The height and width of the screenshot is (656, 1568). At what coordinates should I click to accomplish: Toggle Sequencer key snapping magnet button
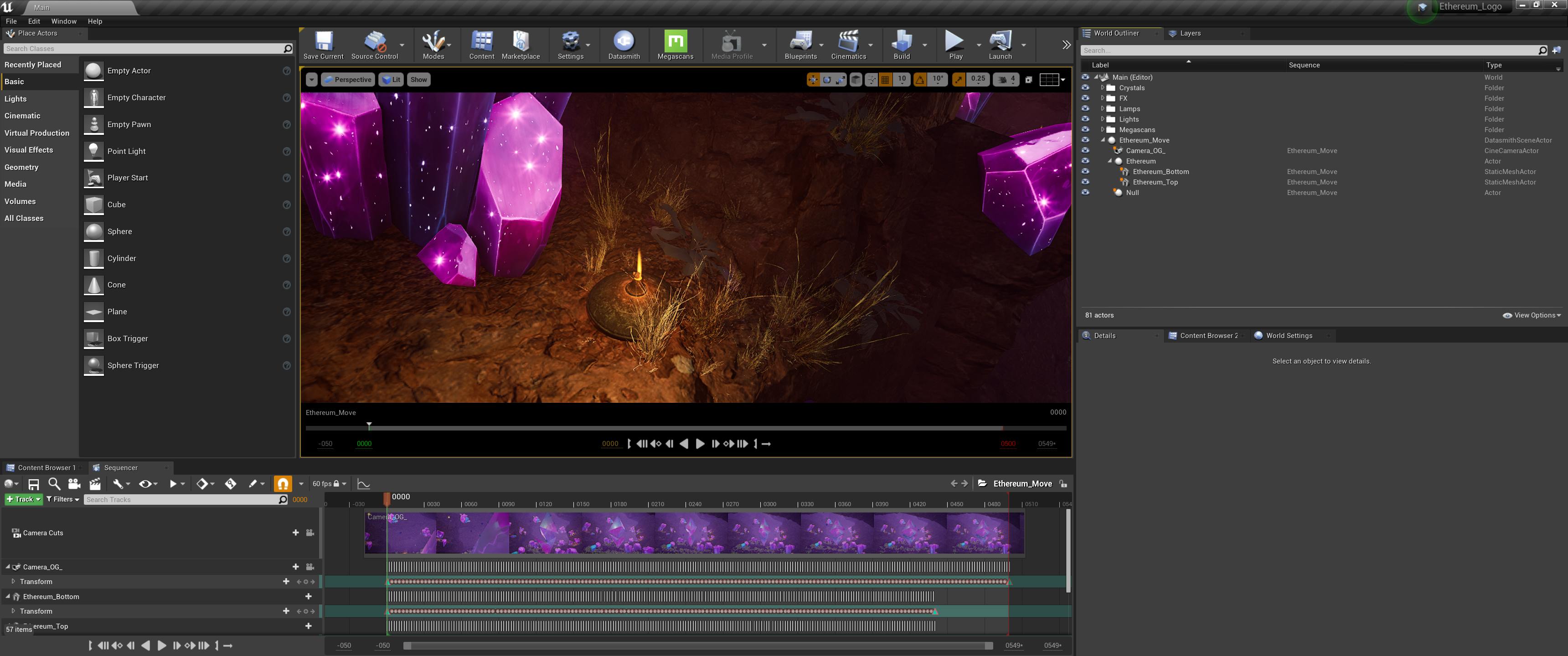(x=283, y=484)
